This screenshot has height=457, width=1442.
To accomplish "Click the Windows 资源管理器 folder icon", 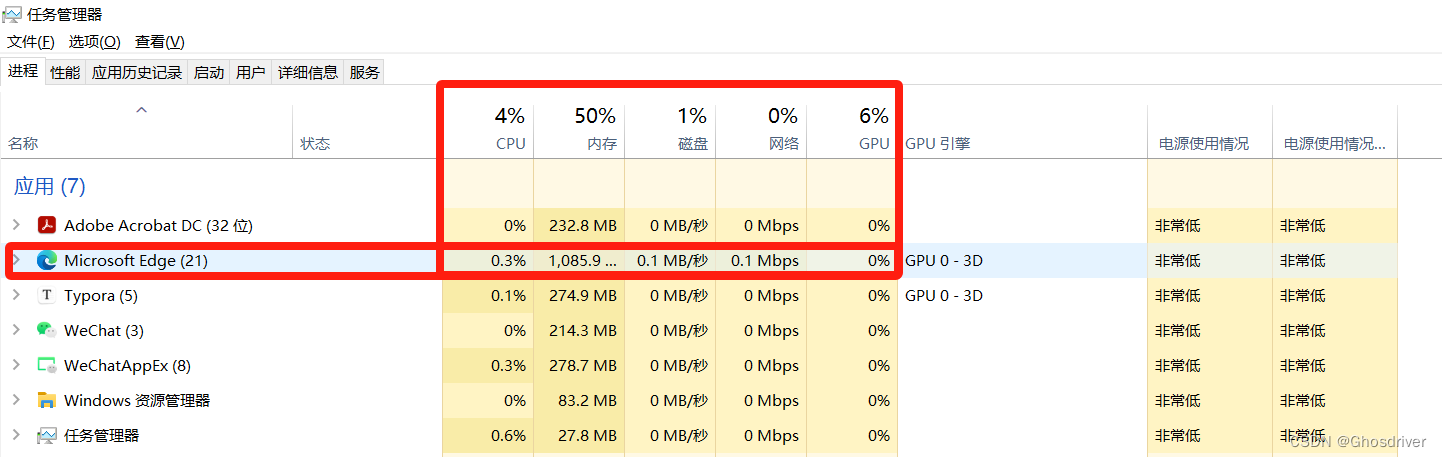I will point(46,400).
